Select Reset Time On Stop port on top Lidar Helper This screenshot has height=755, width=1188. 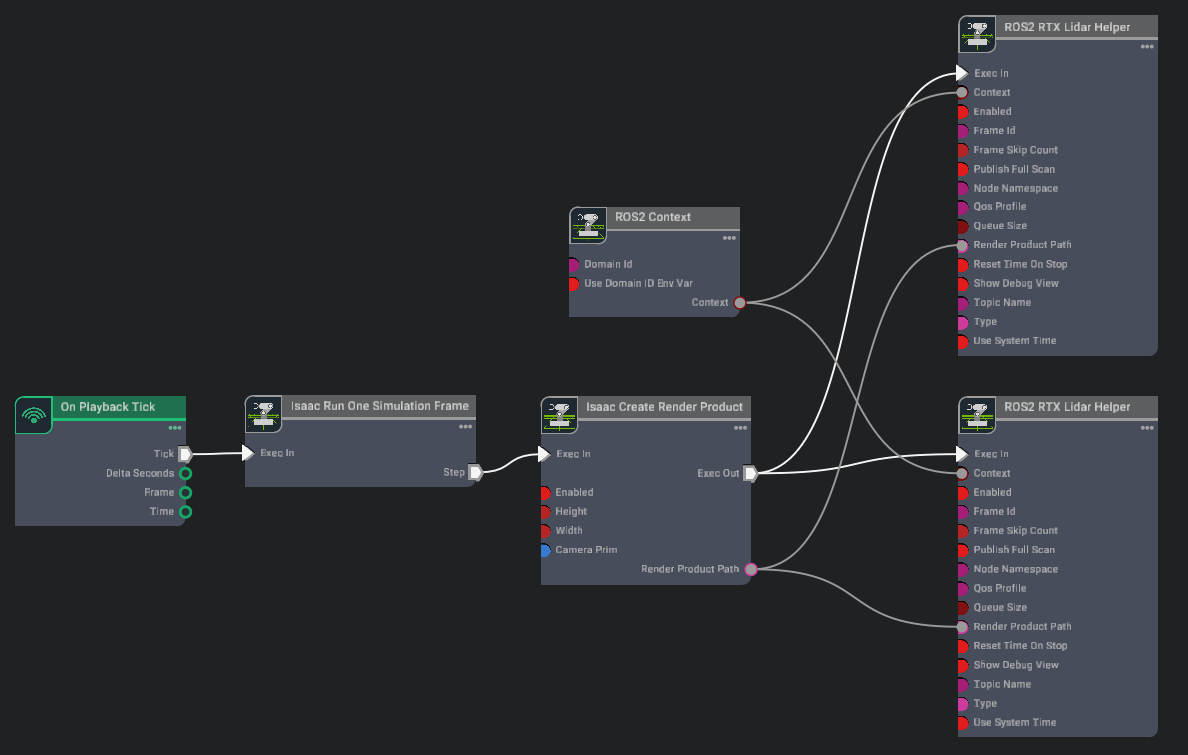(x=962, y=265)
